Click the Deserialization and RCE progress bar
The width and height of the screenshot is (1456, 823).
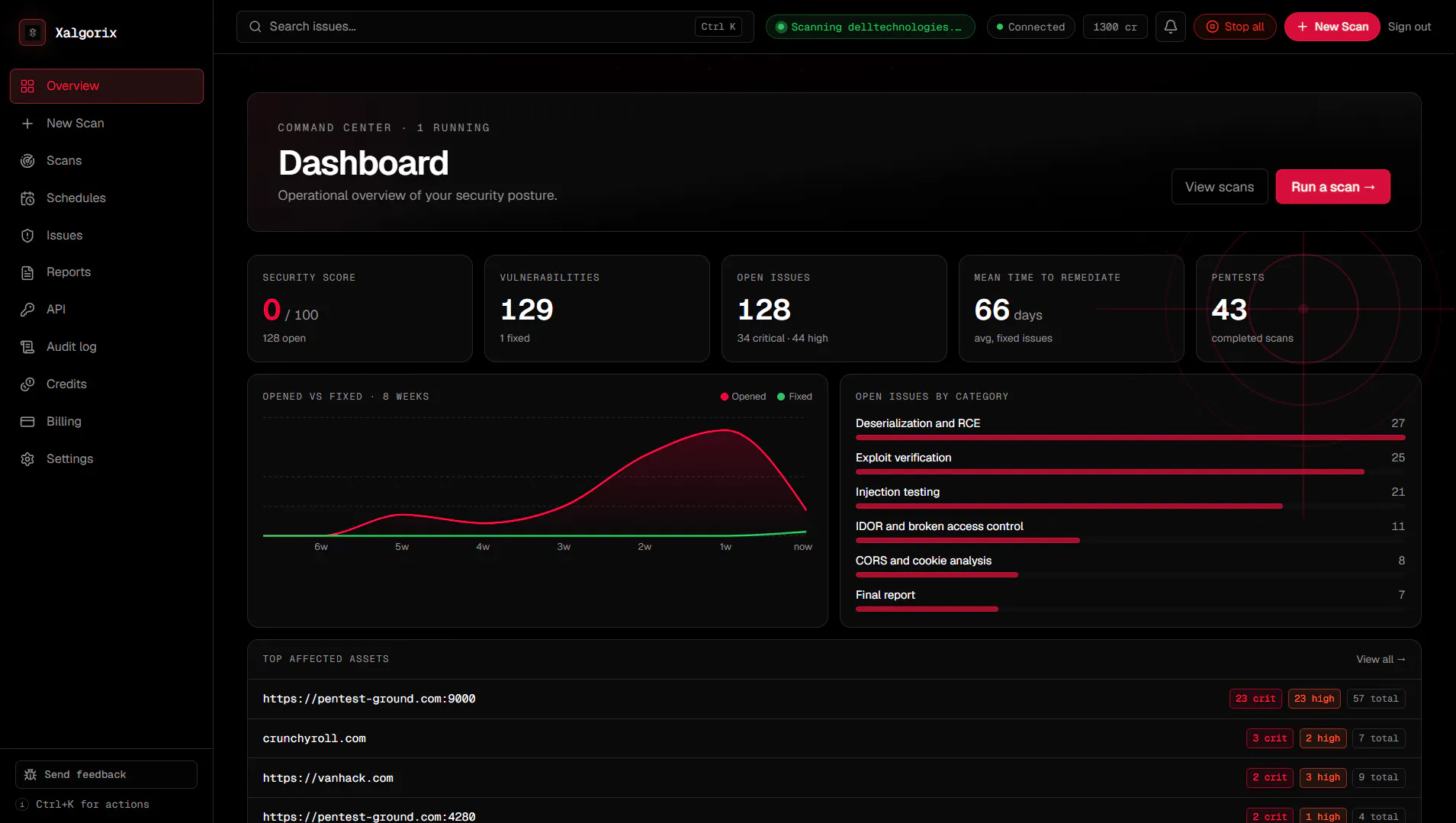click(1130, 438)
